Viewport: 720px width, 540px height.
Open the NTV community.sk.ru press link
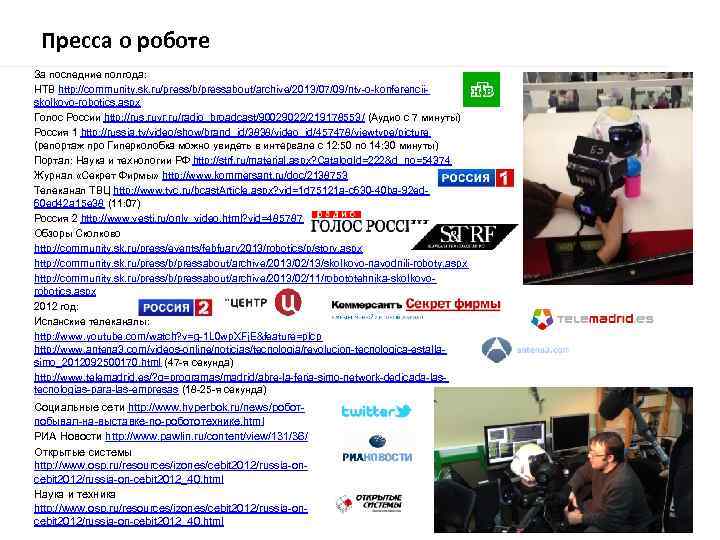tap(231, 96)
